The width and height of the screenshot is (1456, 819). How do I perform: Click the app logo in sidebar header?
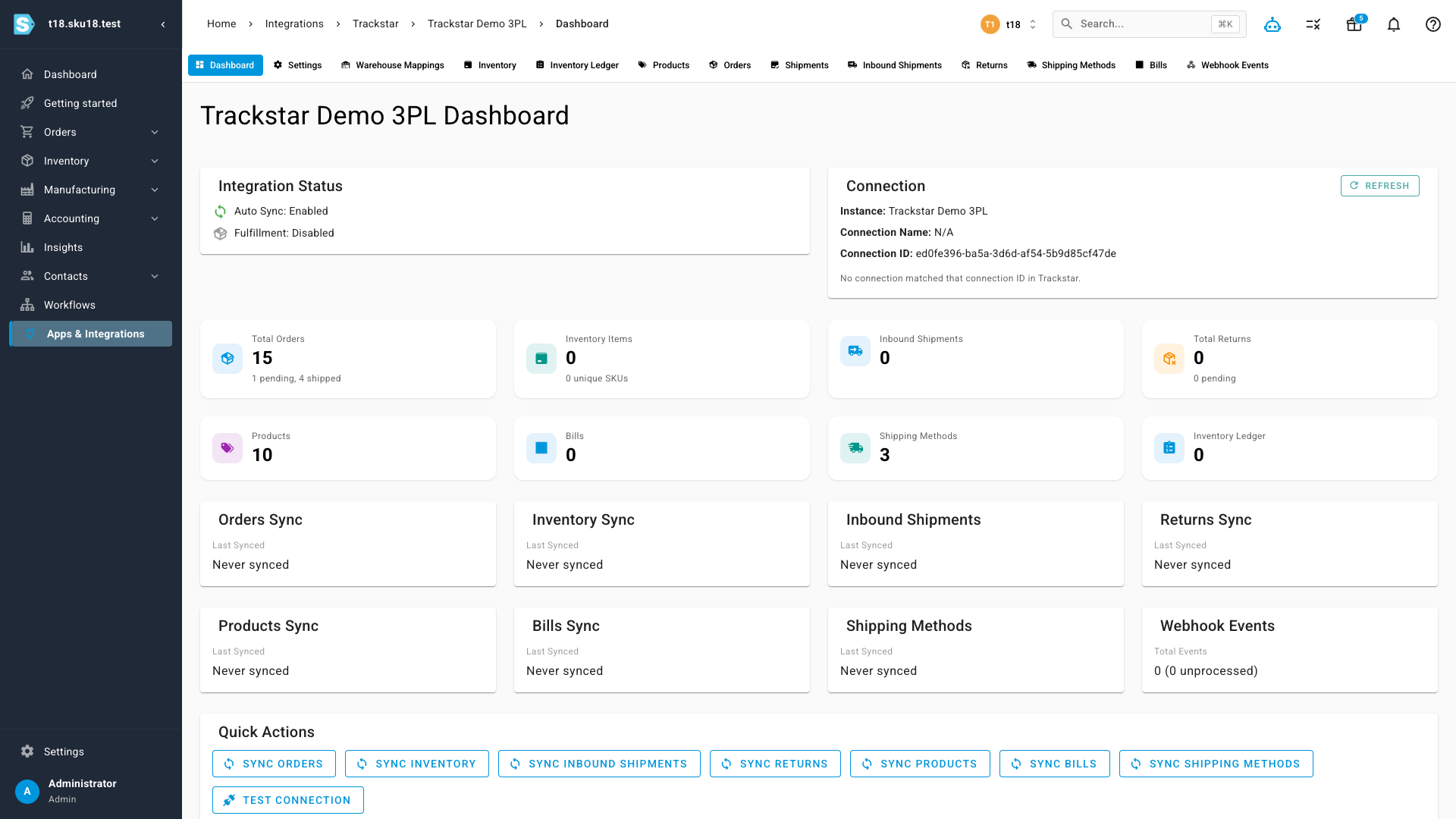(24, 24)
